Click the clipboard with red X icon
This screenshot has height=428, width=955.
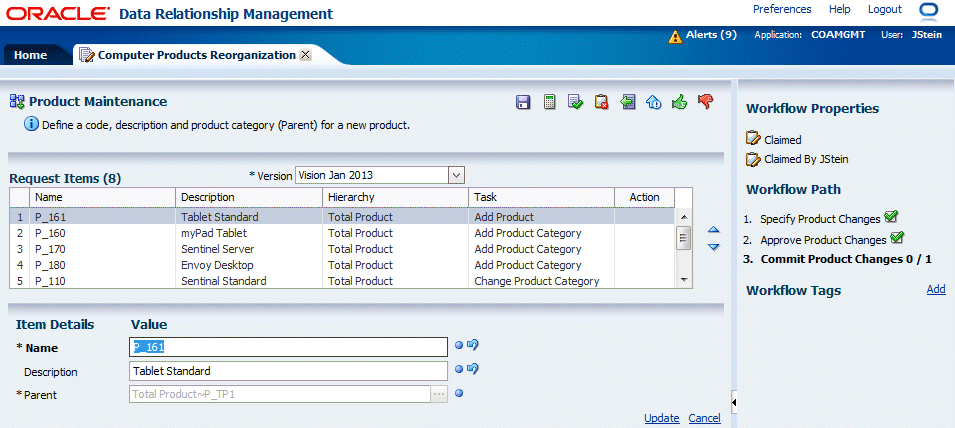pyautogui.click(x=601, y=102)
